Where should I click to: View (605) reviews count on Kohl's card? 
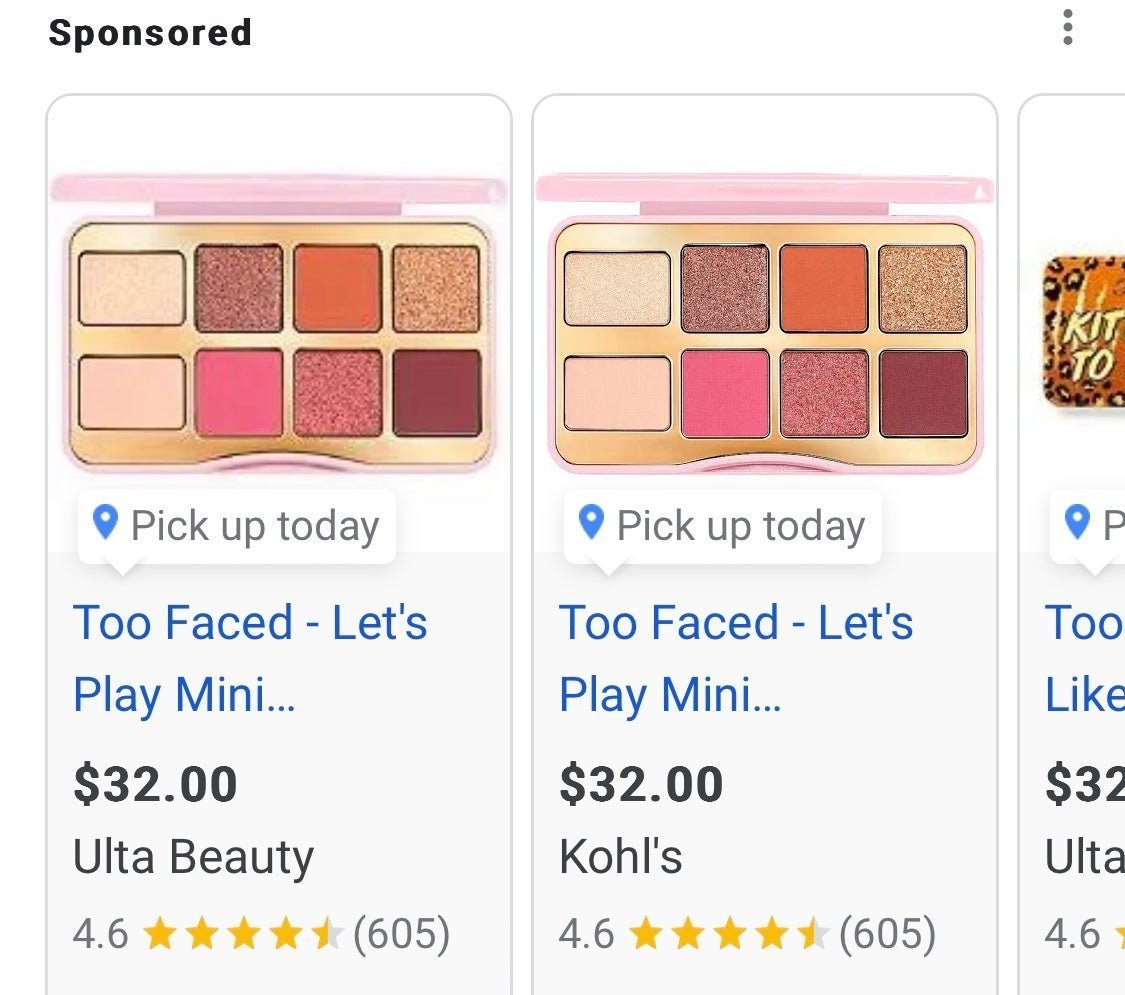888,934
